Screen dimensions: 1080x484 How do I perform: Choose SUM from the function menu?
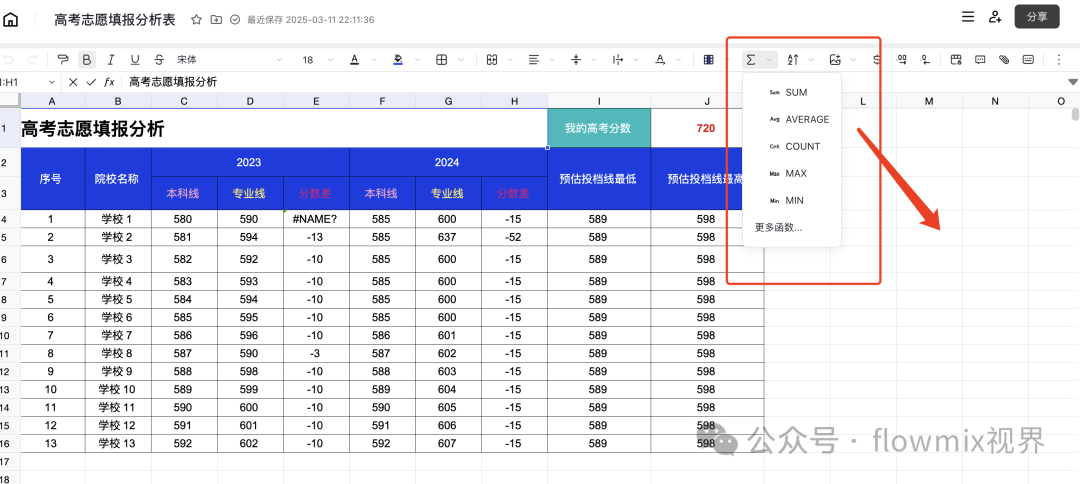[792, 92]
